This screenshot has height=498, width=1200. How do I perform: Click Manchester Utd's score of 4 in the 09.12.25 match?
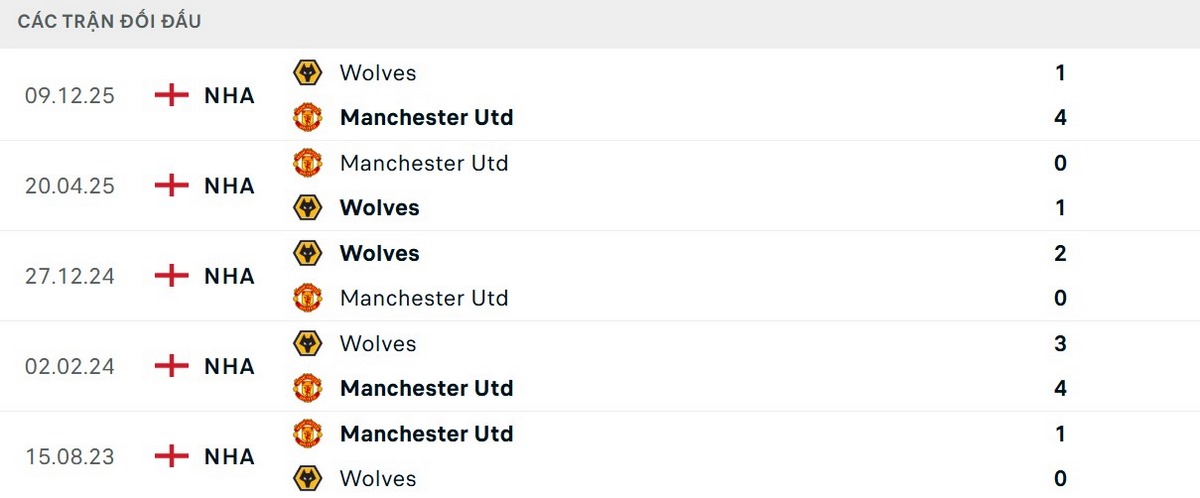pyautogui.click(x=1060, y=117)
